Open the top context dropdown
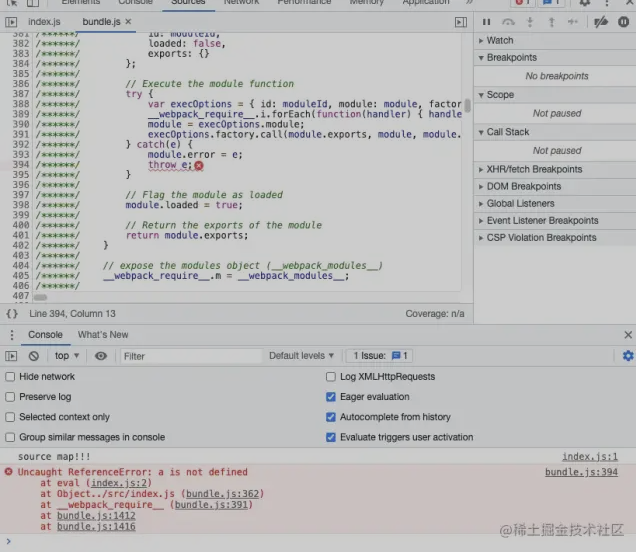Screen dimensions: 636x552 (67, 356)
